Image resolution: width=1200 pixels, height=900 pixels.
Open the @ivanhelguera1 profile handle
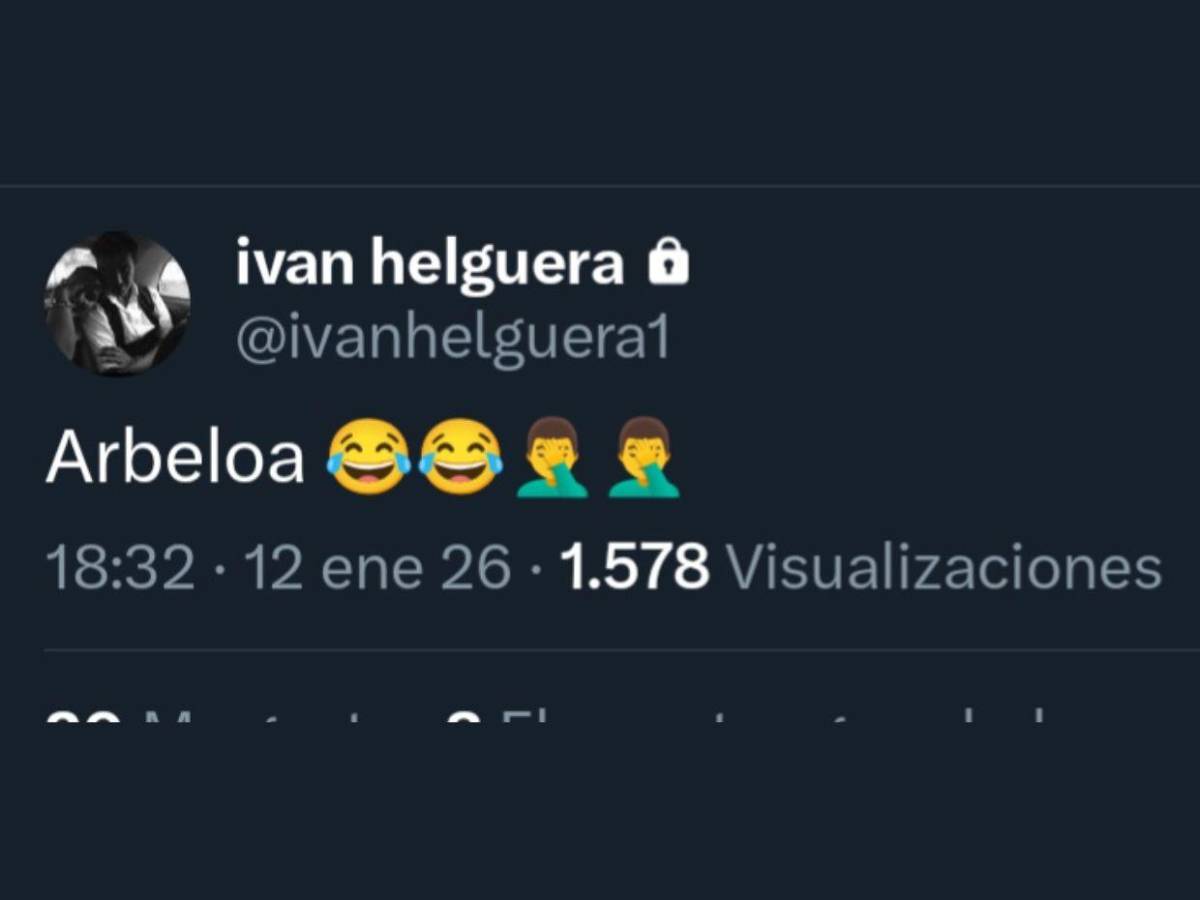[455, 335]
